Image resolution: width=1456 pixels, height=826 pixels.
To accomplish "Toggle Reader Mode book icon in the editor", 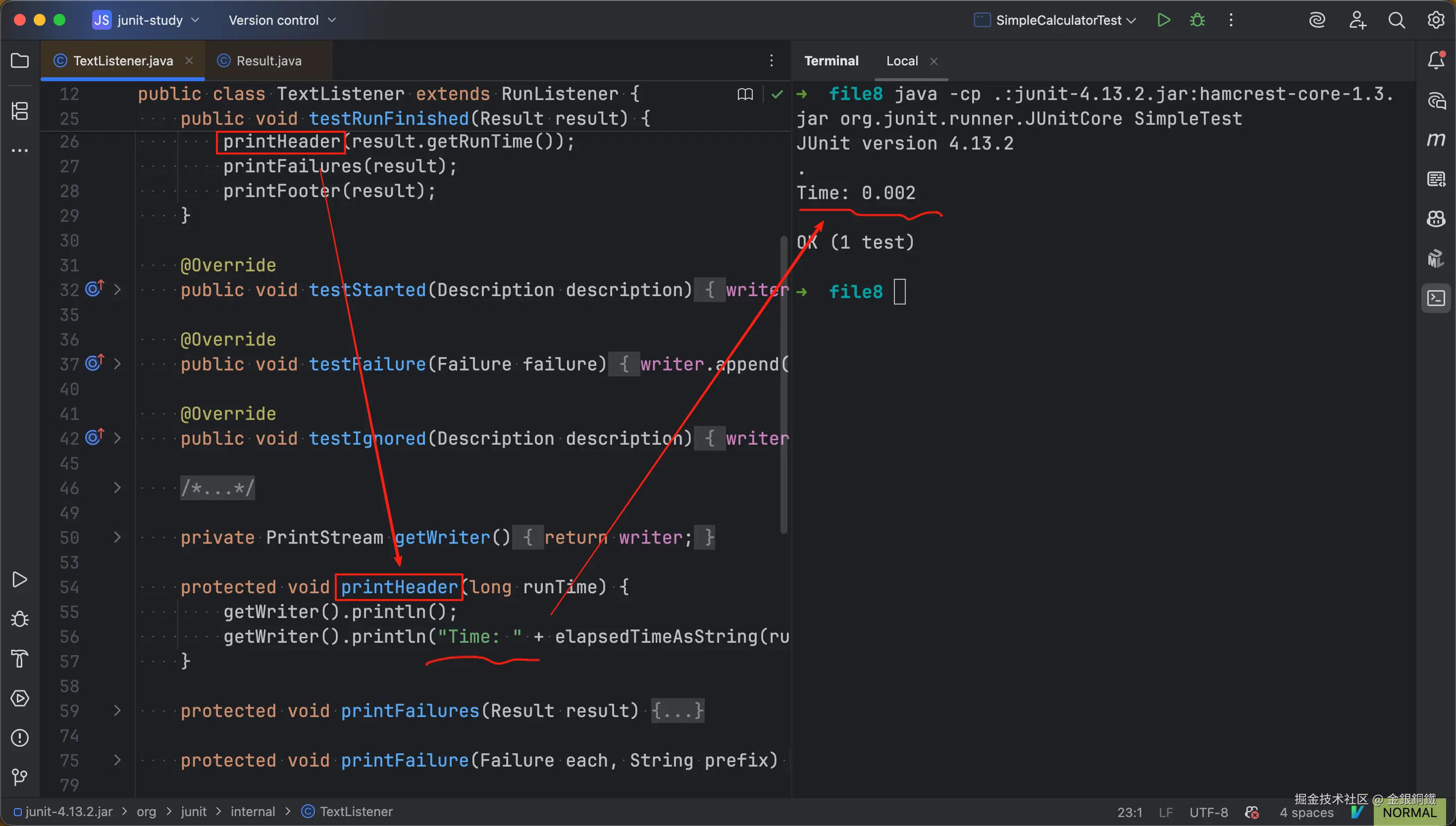I will (745, 94).
